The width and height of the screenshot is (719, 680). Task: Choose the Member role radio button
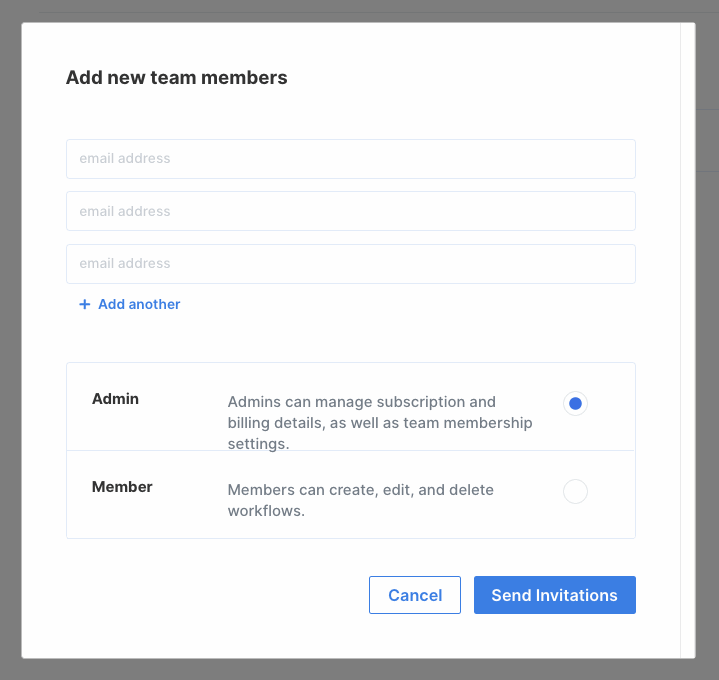(575, 492)
